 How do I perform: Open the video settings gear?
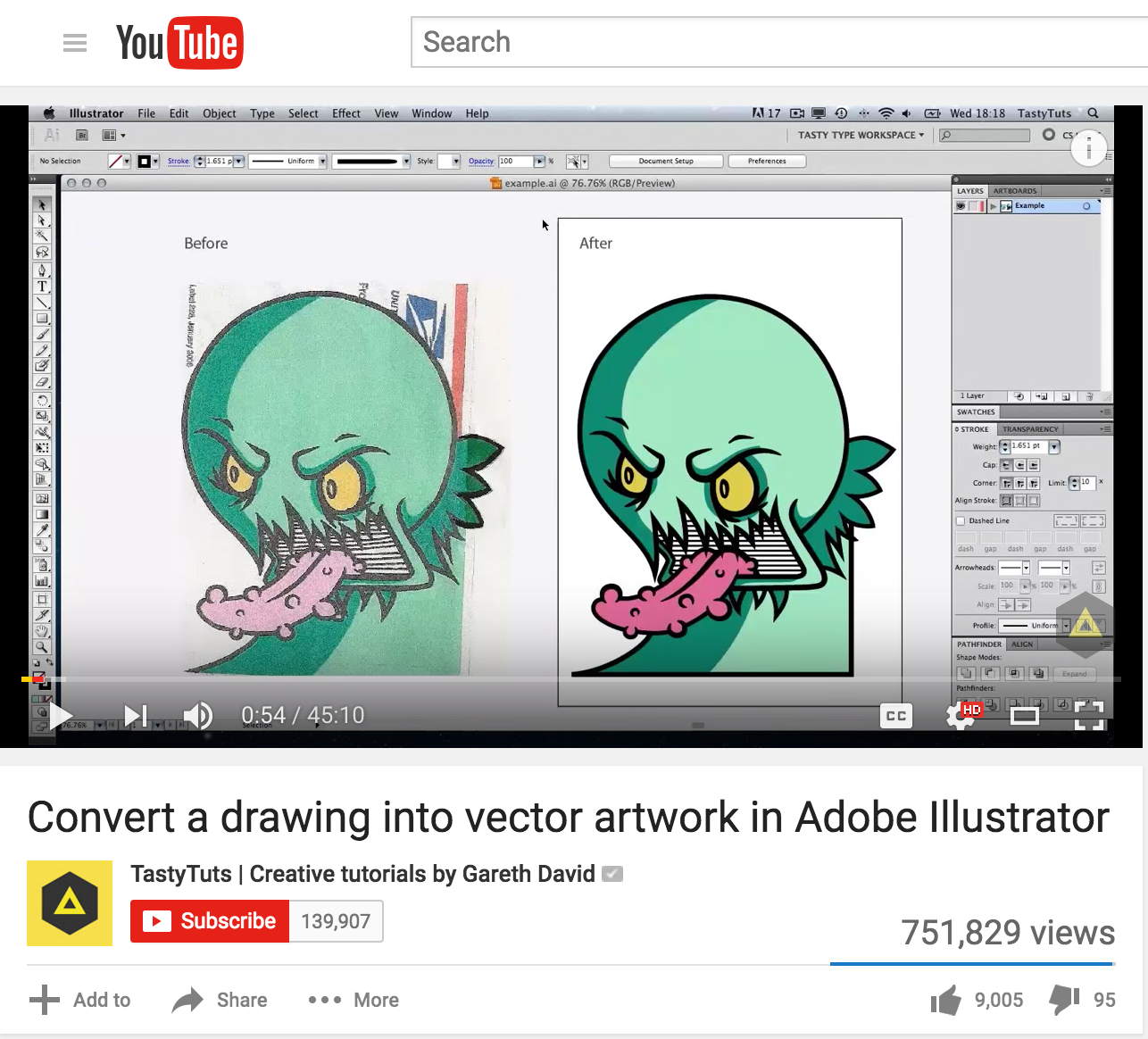pyautogui.click(x=961, y=715)
